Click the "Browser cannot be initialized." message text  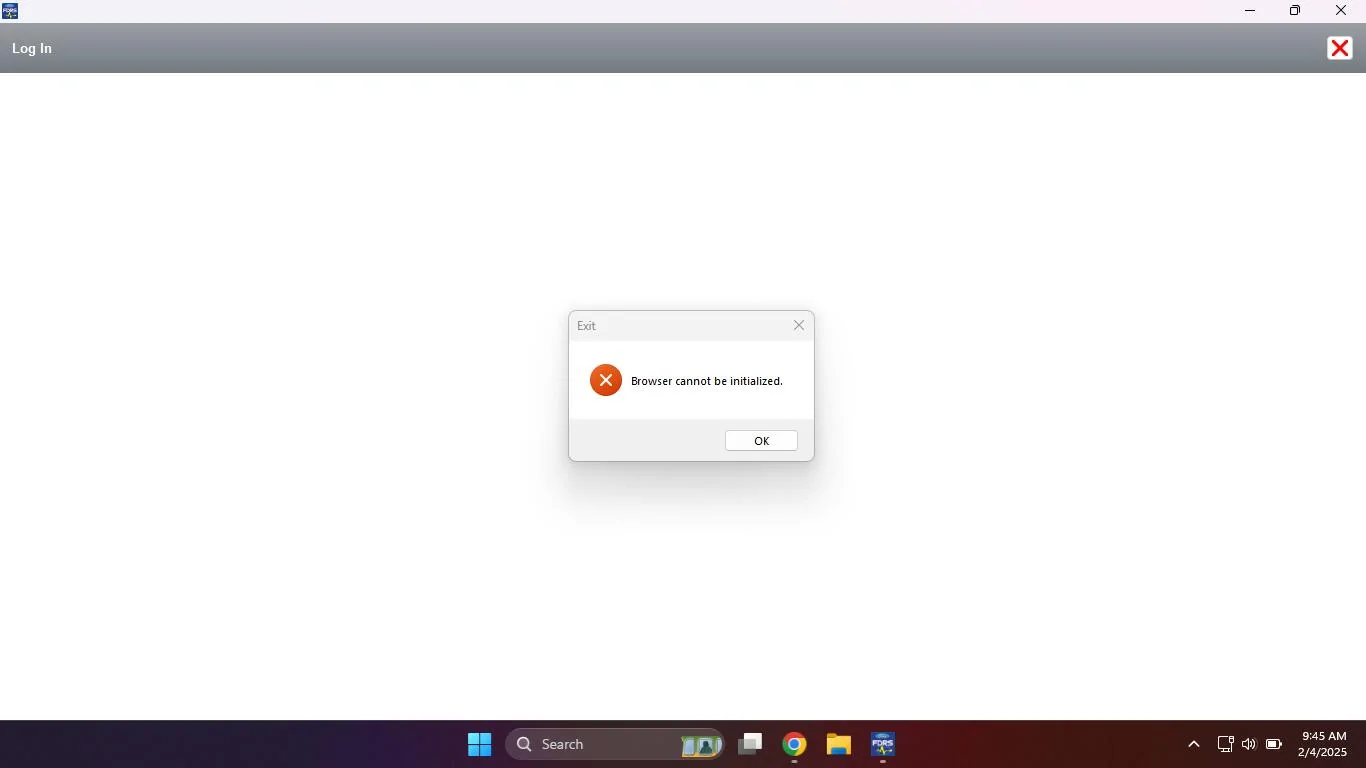pos(706,381)
